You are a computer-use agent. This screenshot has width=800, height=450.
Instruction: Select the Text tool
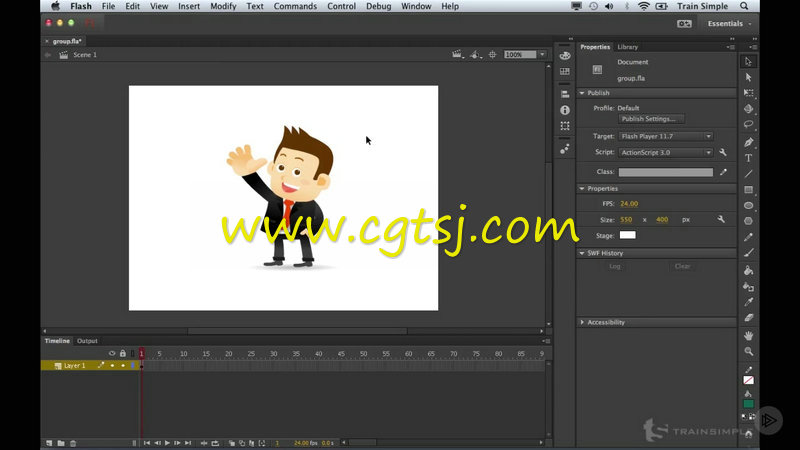(748, 158)
